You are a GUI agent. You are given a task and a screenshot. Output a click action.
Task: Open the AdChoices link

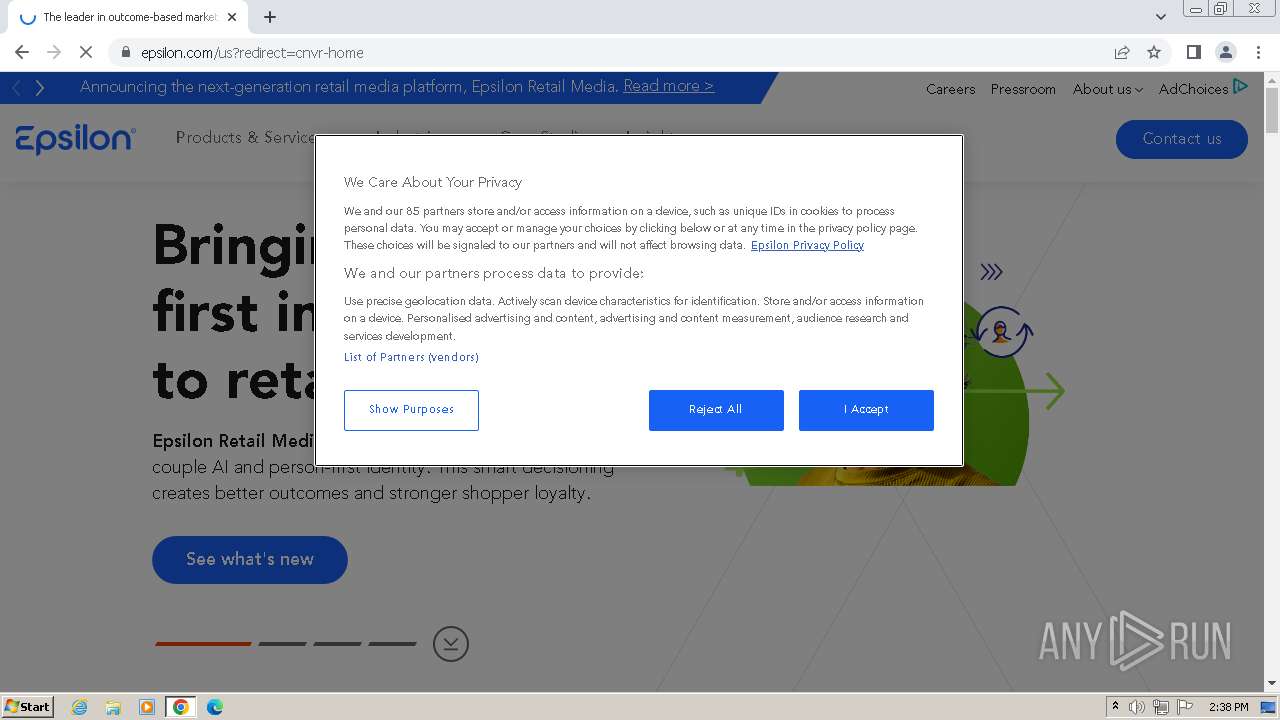pos(1193,89)
